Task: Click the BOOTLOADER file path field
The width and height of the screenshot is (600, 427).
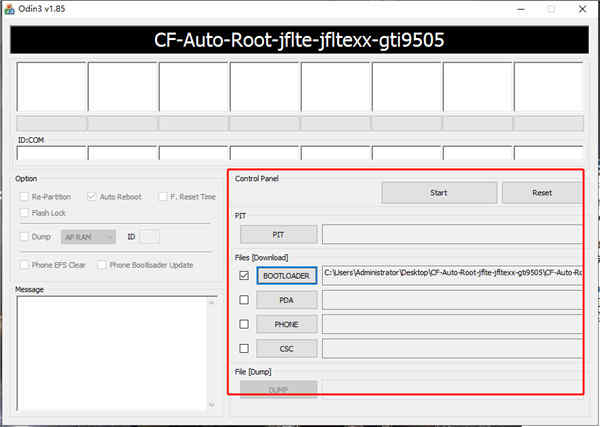Action: [452, 275]
